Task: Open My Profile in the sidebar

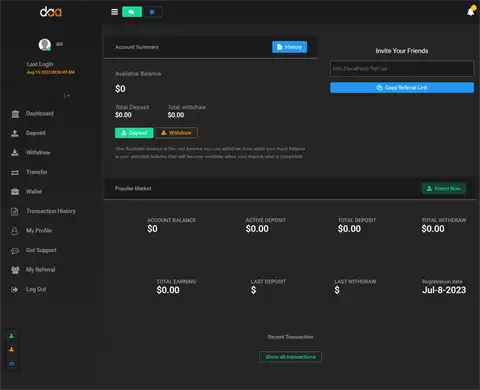Action: point(39,230)
